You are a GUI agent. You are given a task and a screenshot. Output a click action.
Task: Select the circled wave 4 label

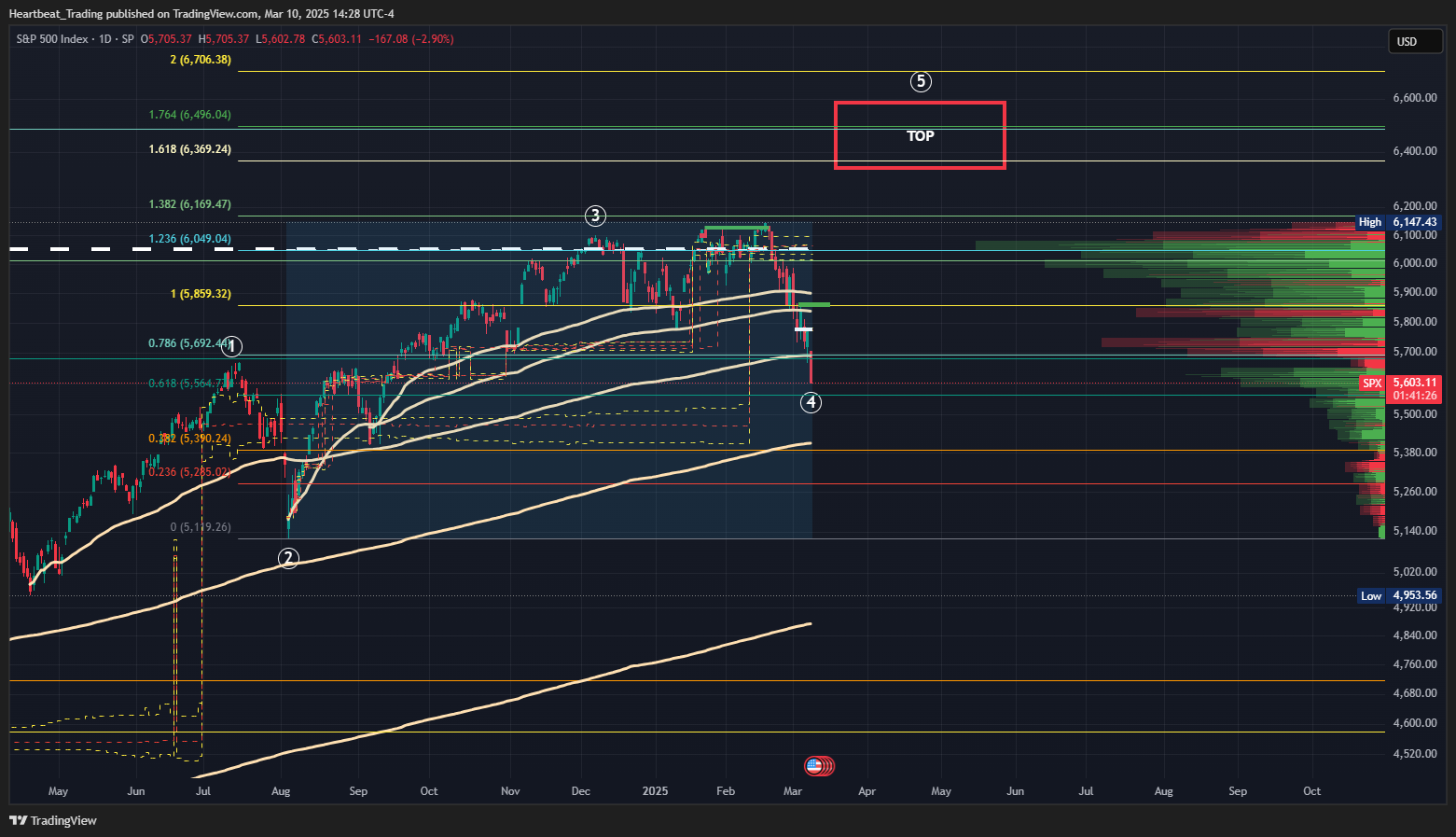tap(811, 402)
